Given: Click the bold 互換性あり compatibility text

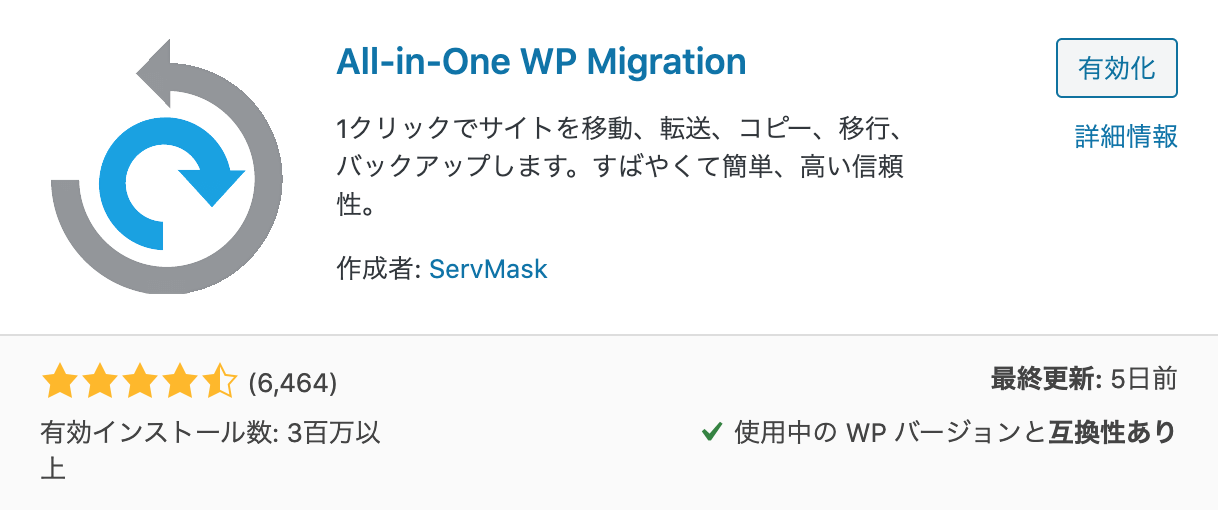Looking at the screenshot, I should (1112, 433).
